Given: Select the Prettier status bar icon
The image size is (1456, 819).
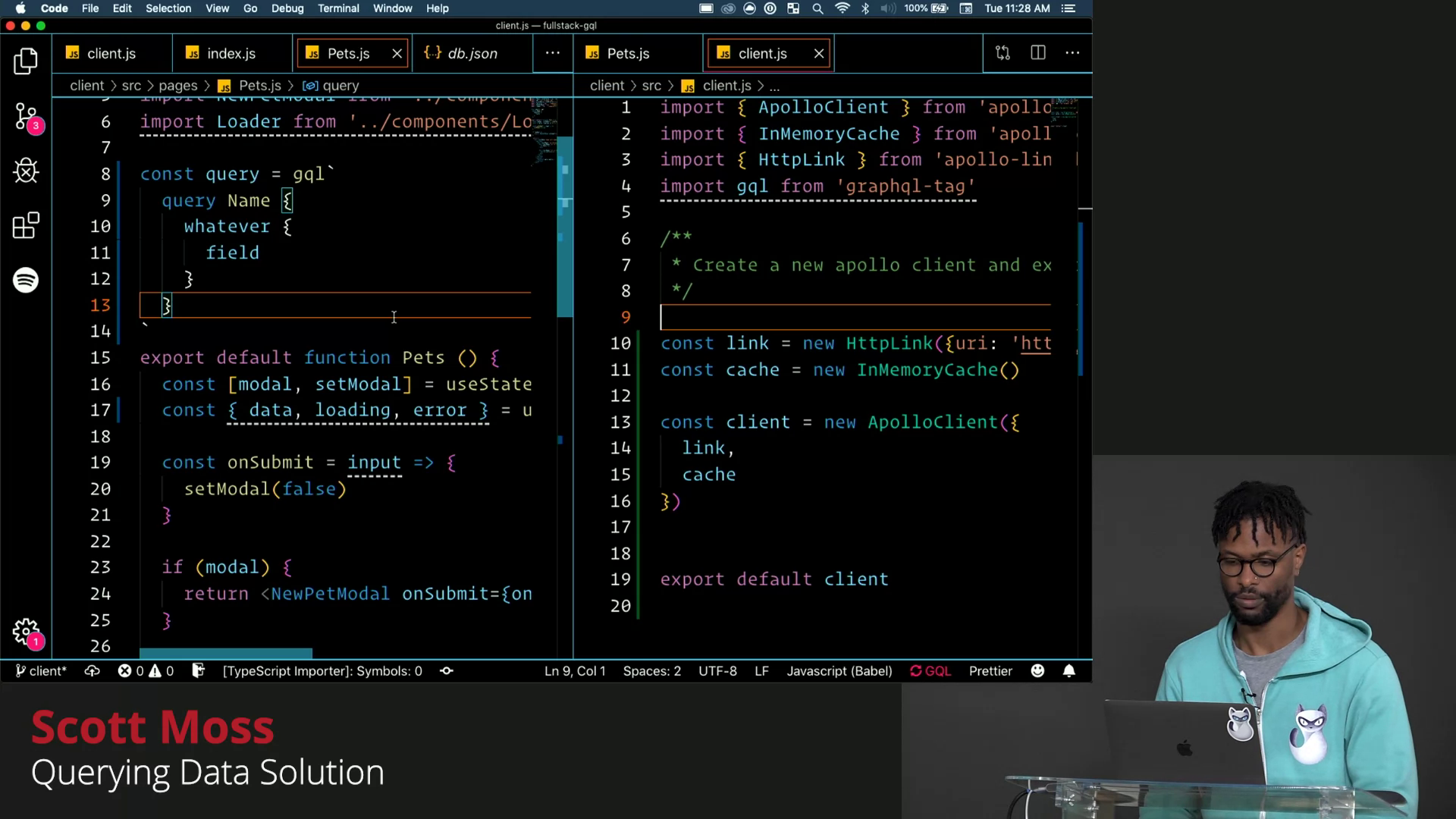Looking at the screenshot, I should pos(990,670).
